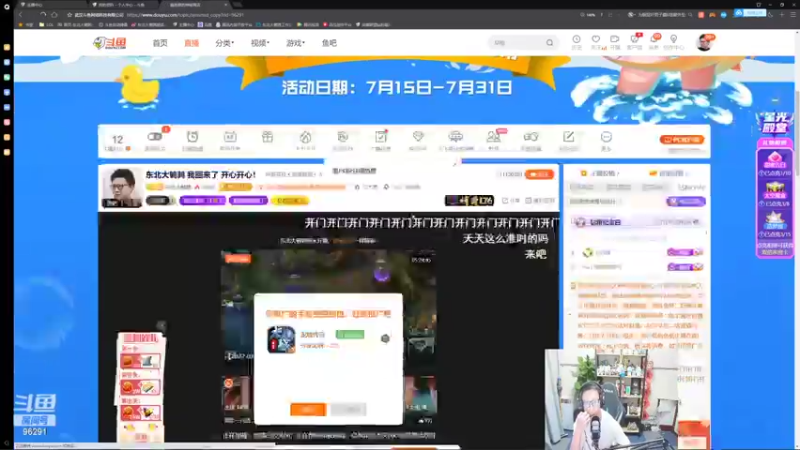Open the 首页 home tab
This screenshot has width=800, height=450.
point(160,43)
